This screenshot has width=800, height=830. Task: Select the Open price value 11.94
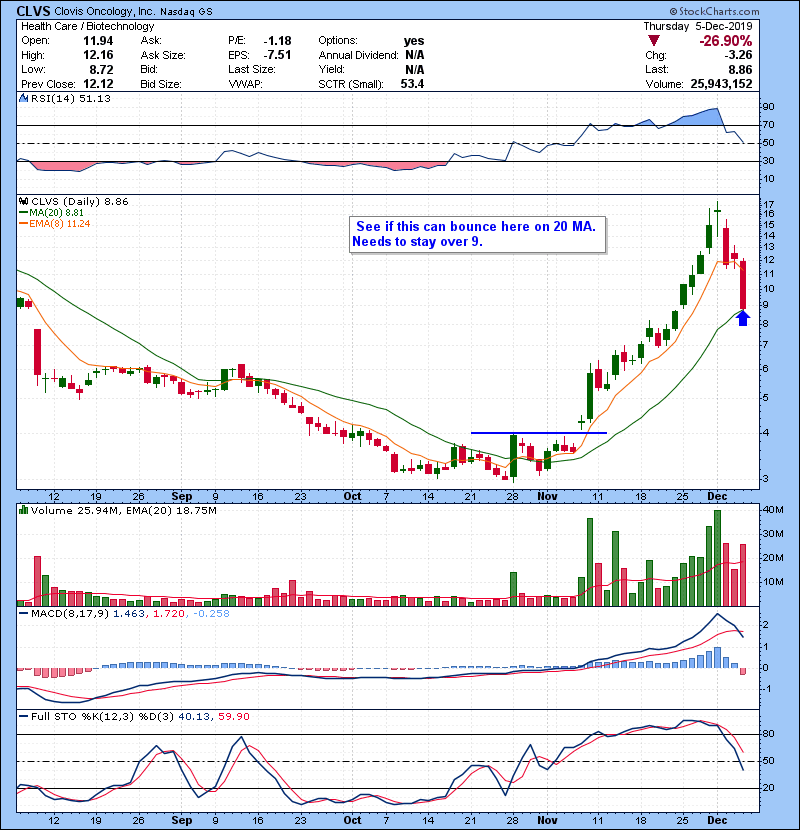[98, 41]
